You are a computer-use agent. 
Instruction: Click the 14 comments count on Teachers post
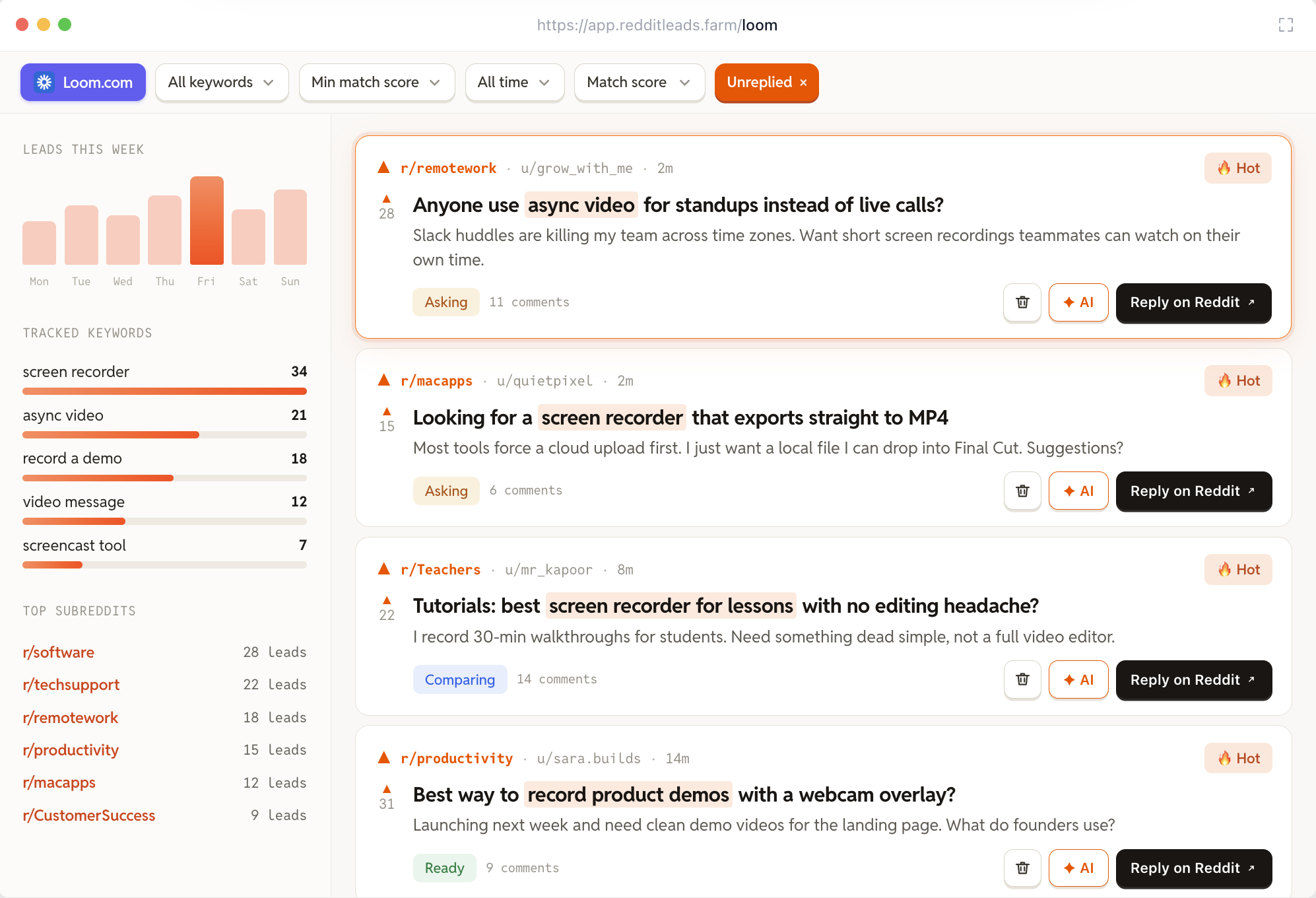(x=557, y=679)
